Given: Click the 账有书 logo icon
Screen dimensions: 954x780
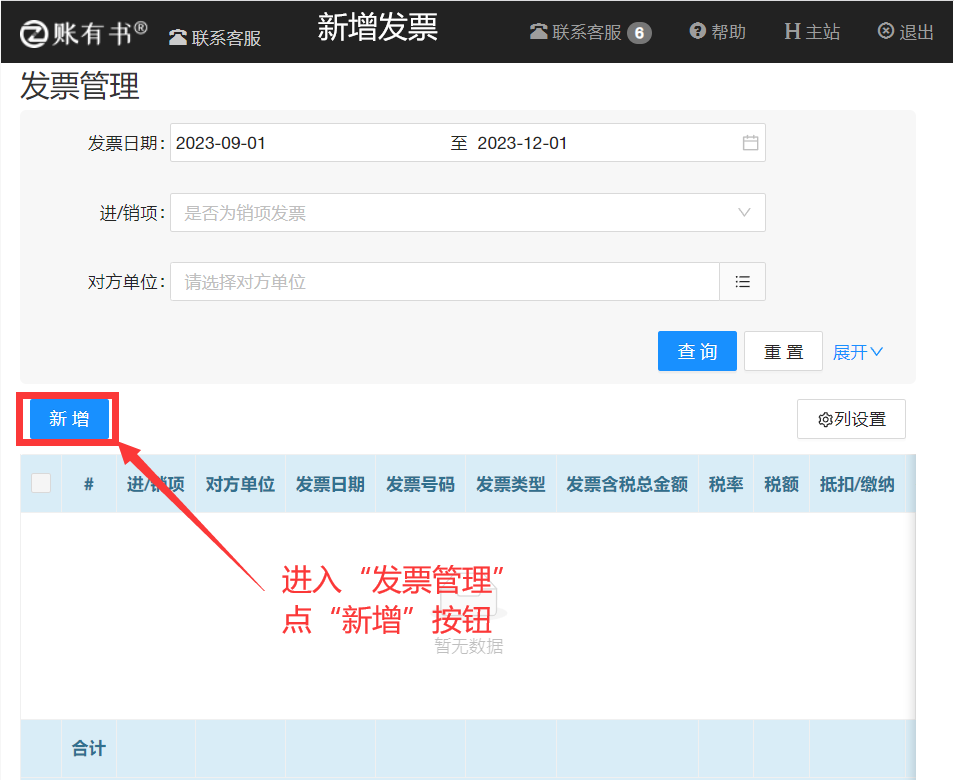Looking at the screenshot, I should tap(34, 33).
